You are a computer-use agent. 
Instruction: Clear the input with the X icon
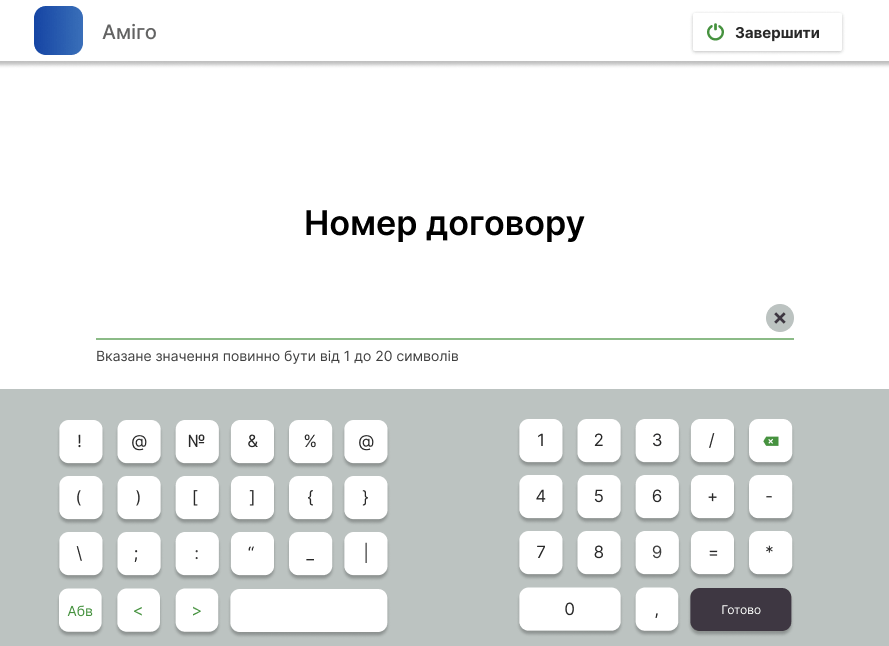pyautogui.click(x=780, y=318)
